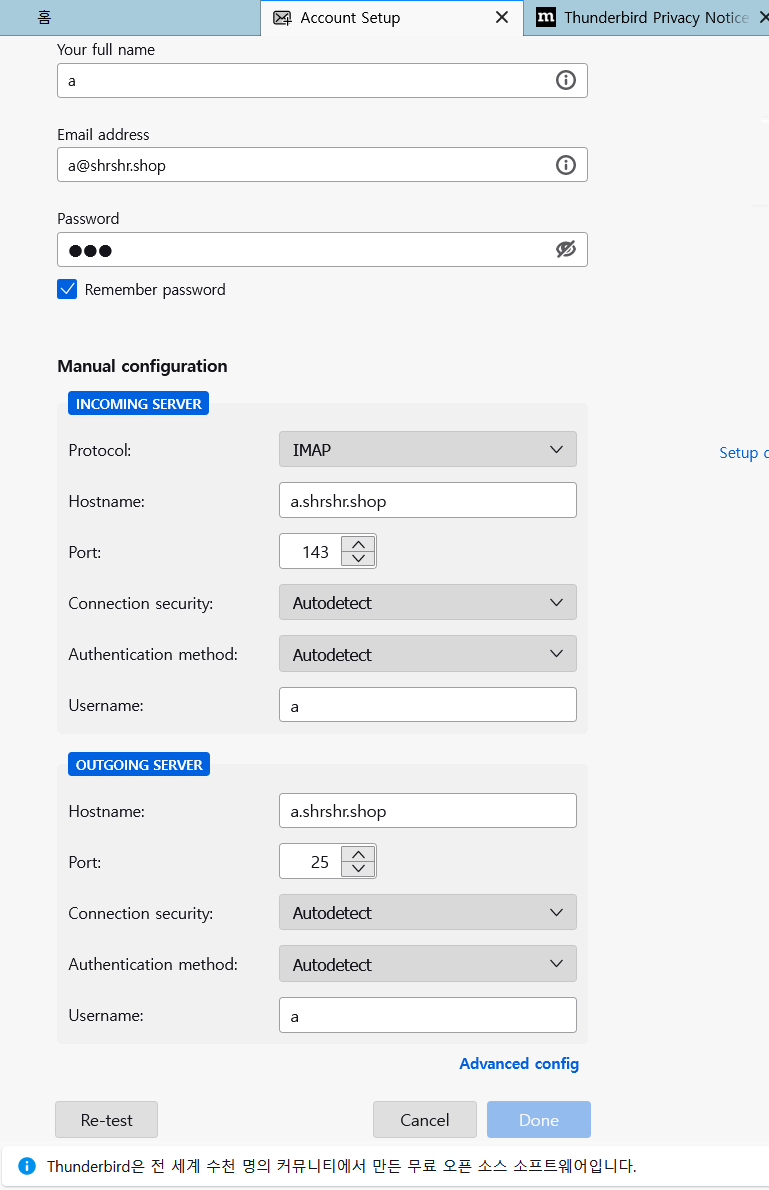This screenshot has height=1190, width=769.
Task: Click the incoming Hostname field
Action: click(x=427, y=501)
